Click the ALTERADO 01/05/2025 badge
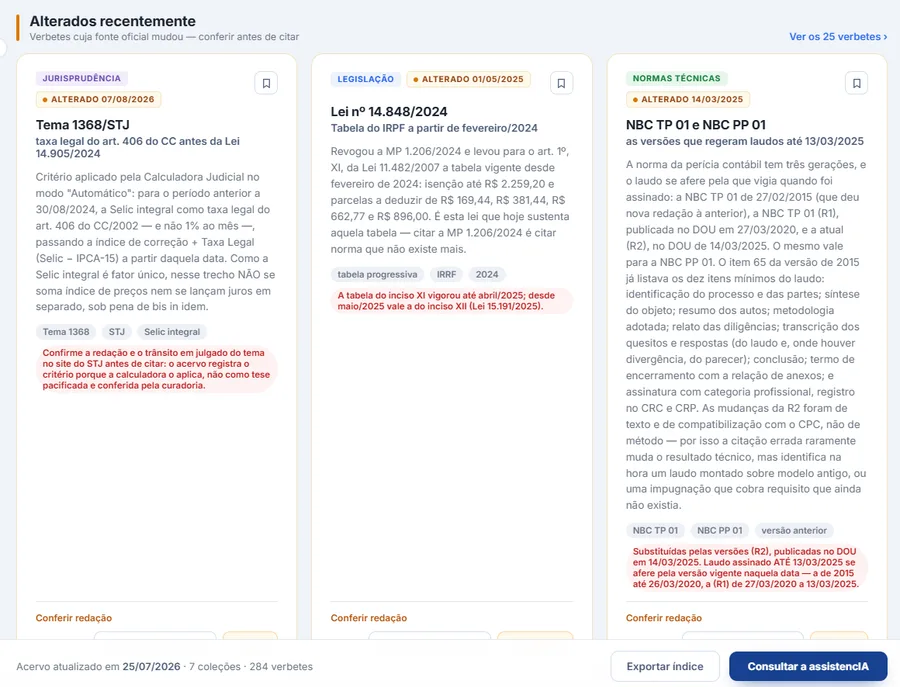 coord(468,79)
